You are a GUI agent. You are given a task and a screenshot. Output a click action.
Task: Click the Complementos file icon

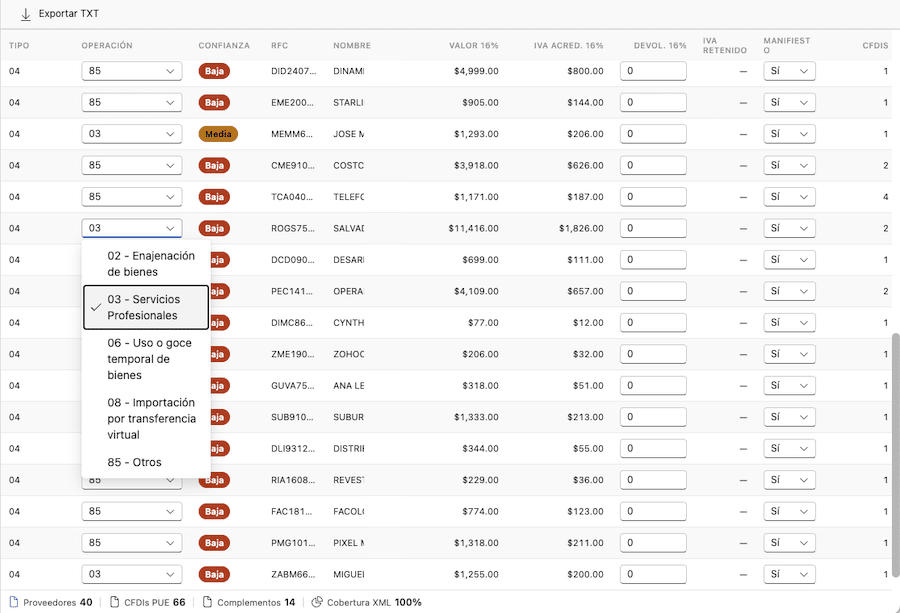208,602
